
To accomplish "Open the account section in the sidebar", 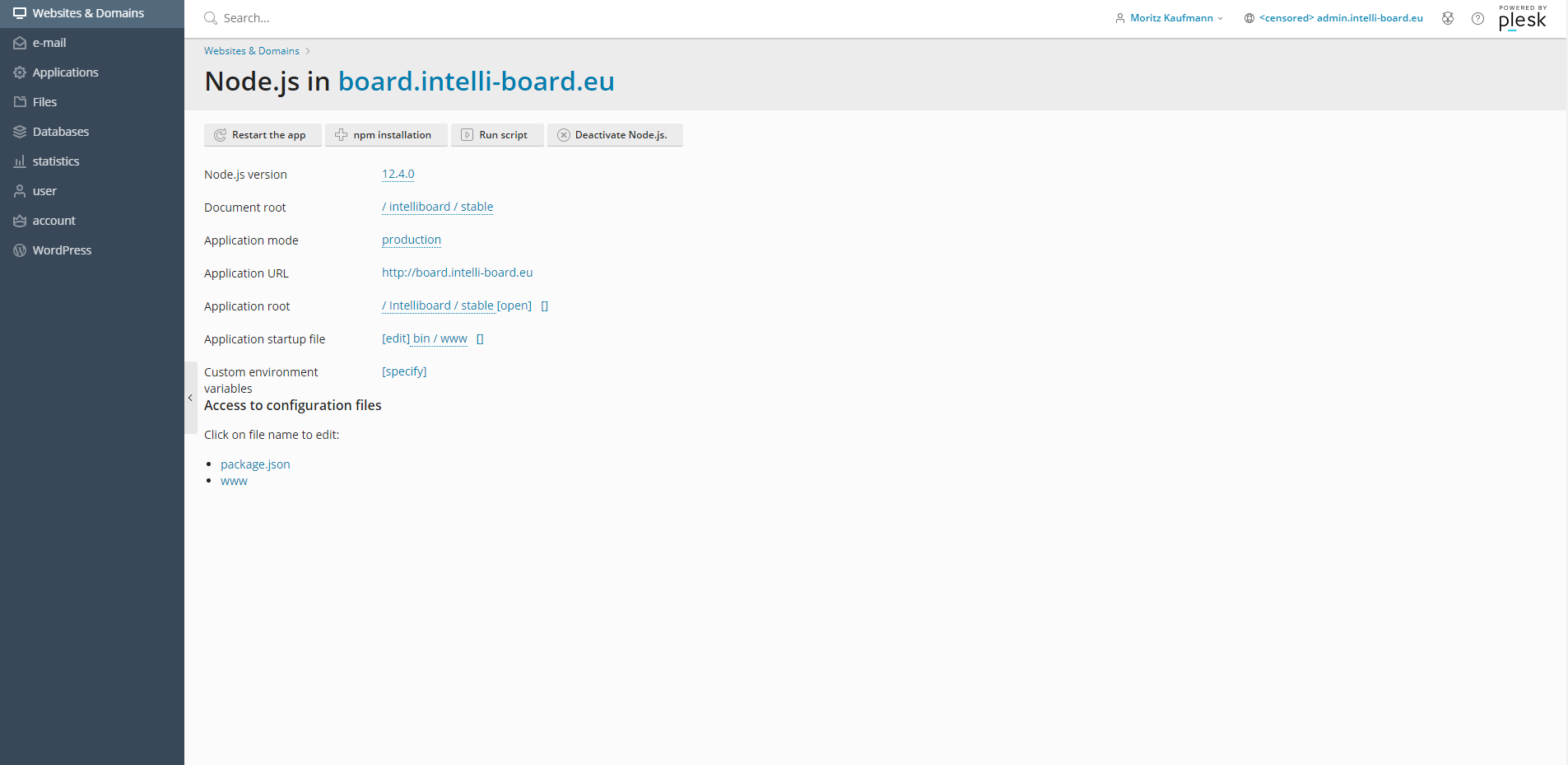I will [x=92, y=221].
